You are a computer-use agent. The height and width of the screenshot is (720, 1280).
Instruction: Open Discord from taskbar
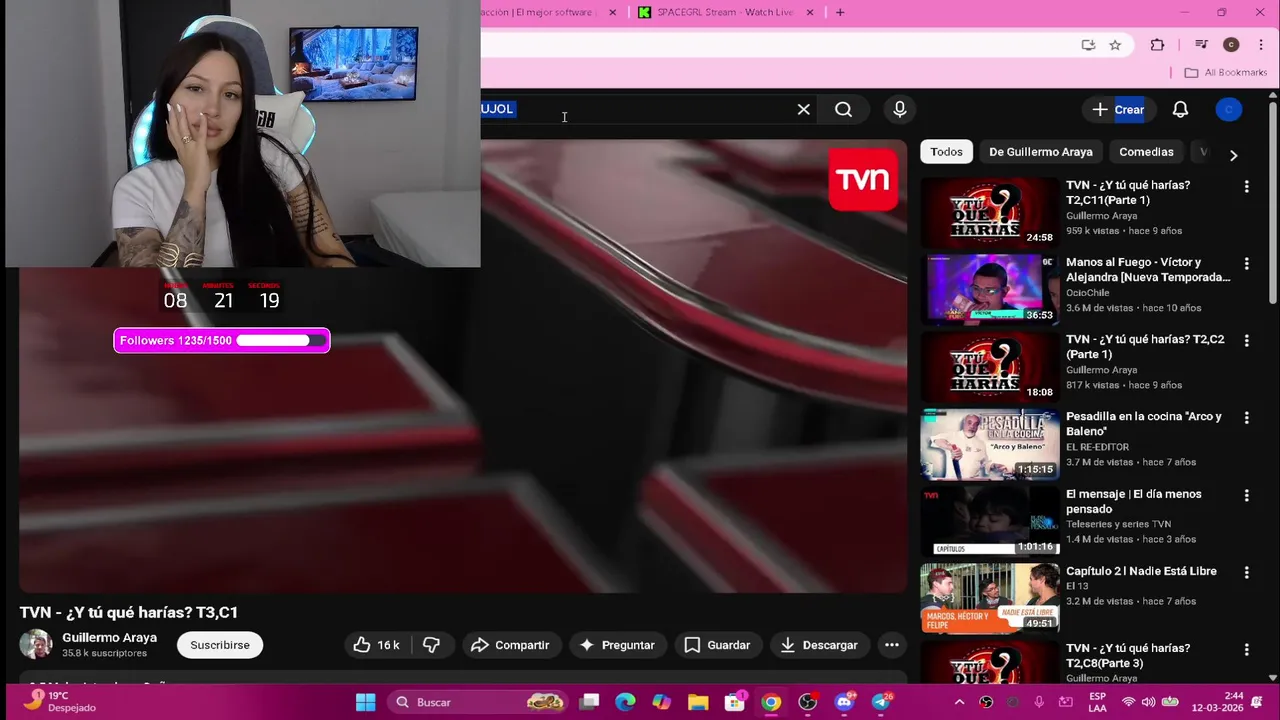[x=844, y=702]
